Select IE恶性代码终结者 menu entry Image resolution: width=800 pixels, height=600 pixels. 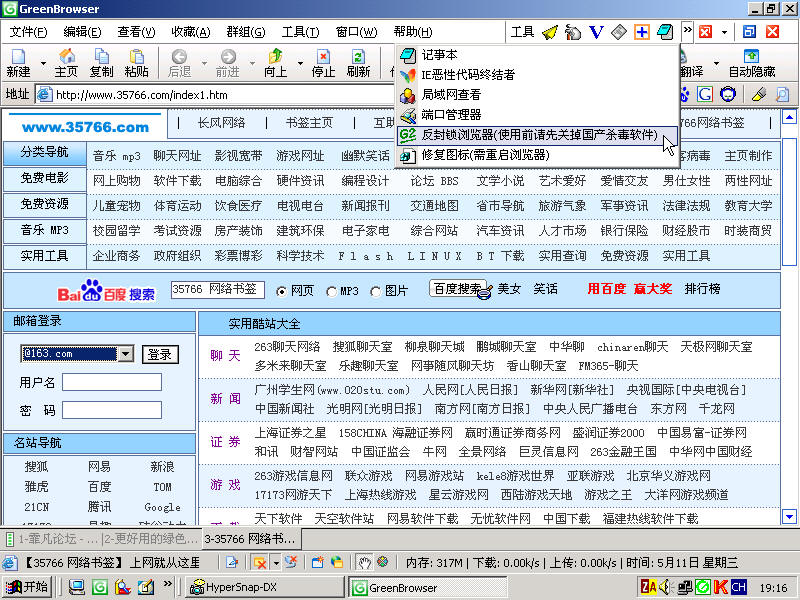click(537, 75)
